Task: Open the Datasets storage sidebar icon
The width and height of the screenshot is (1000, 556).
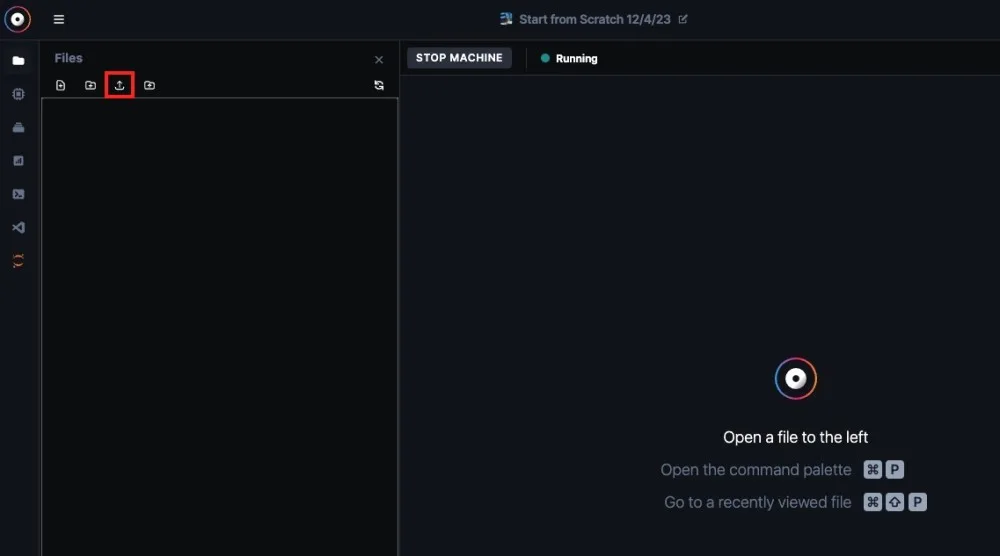Action: point(18,128)
